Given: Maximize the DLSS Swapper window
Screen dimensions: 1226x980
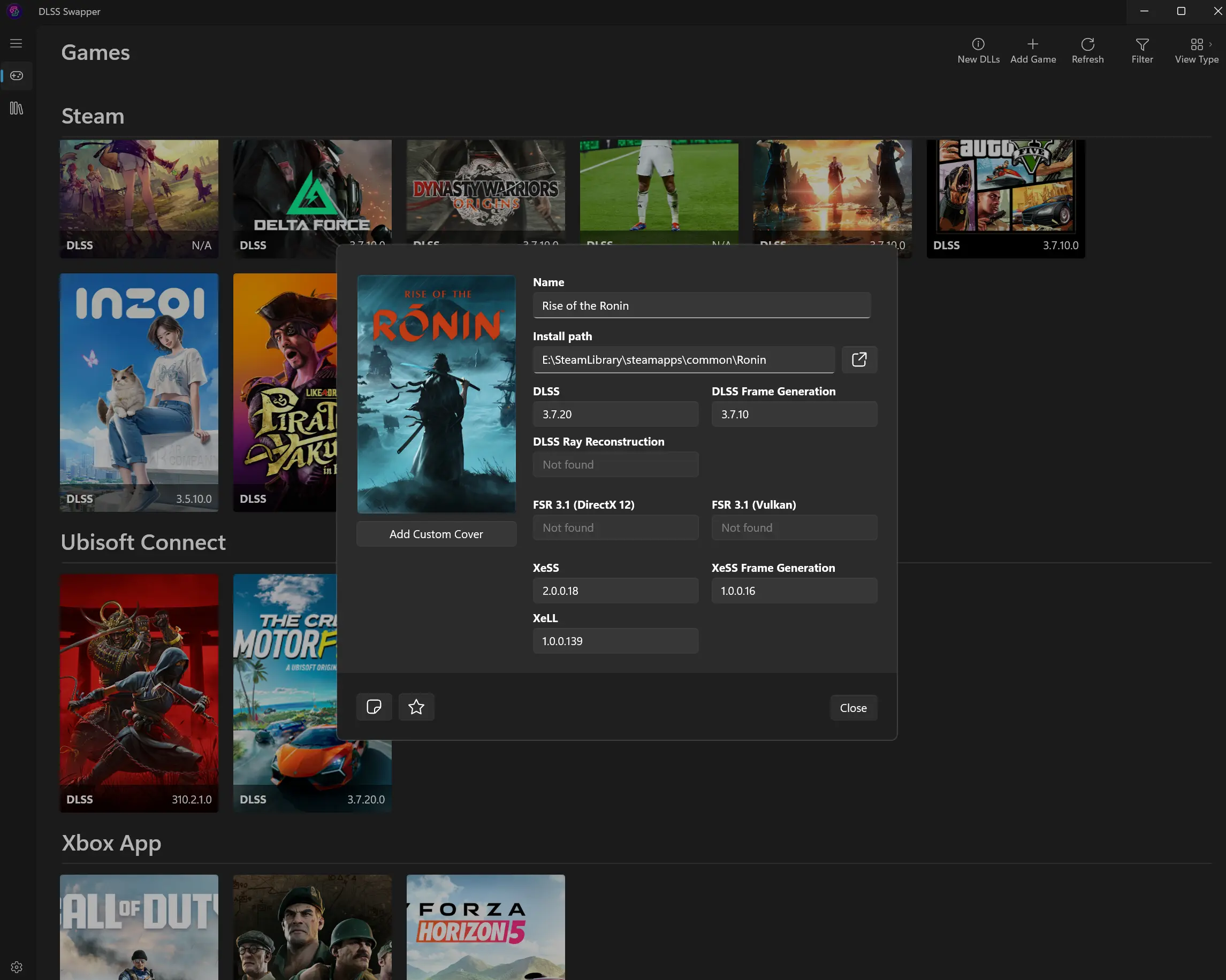Looking at the screenshot, I should click(x=1181, y=11).
